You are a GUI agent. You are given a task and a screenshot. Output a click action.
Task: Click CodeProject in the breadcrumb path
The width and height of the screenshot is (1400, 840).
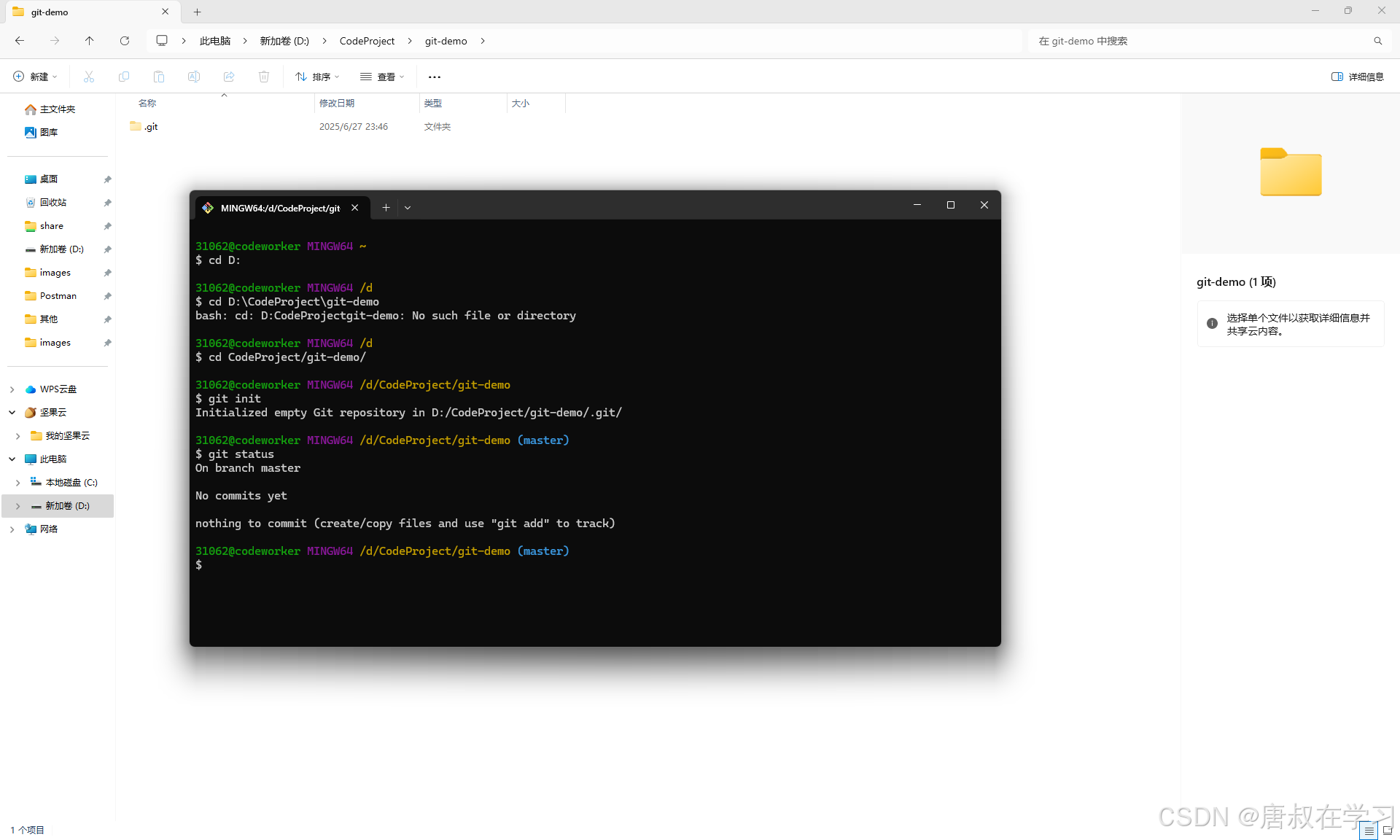point(367,41)
